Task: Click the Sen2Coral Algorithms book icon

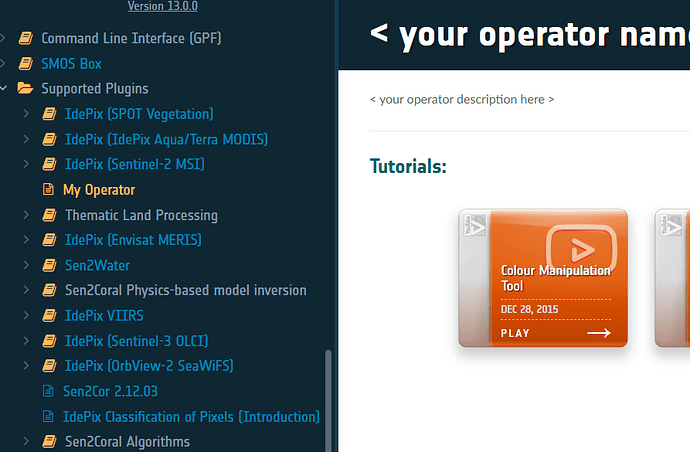Action: coord(49,441)
